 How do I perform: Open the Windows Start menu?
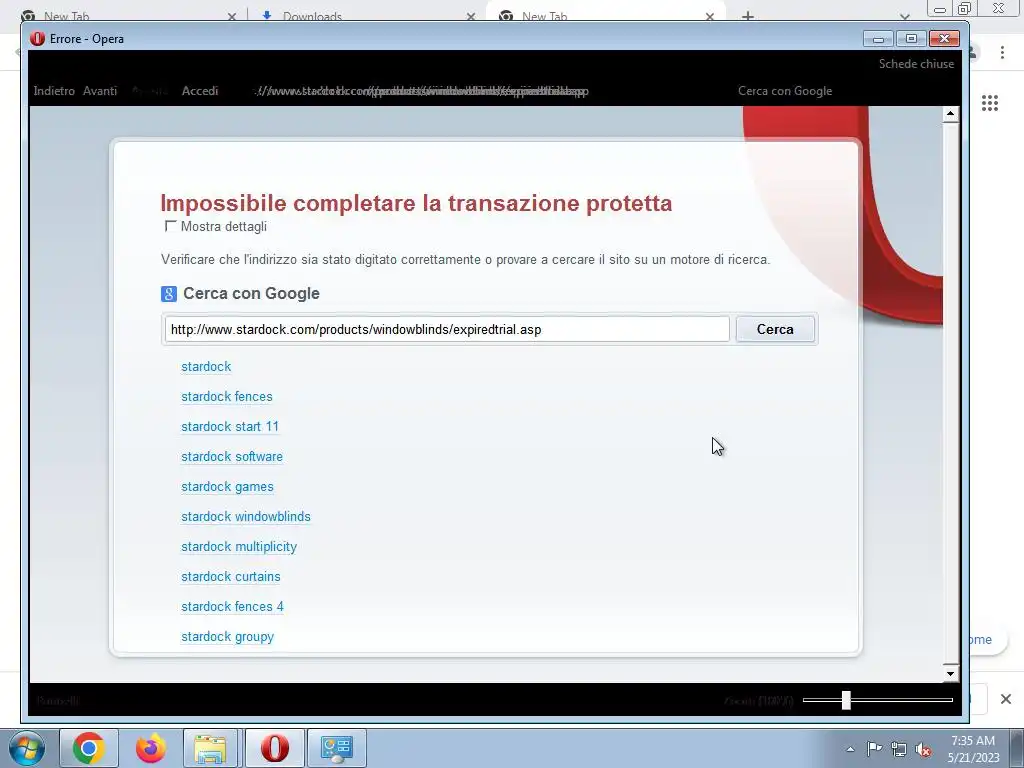point(27,748)
